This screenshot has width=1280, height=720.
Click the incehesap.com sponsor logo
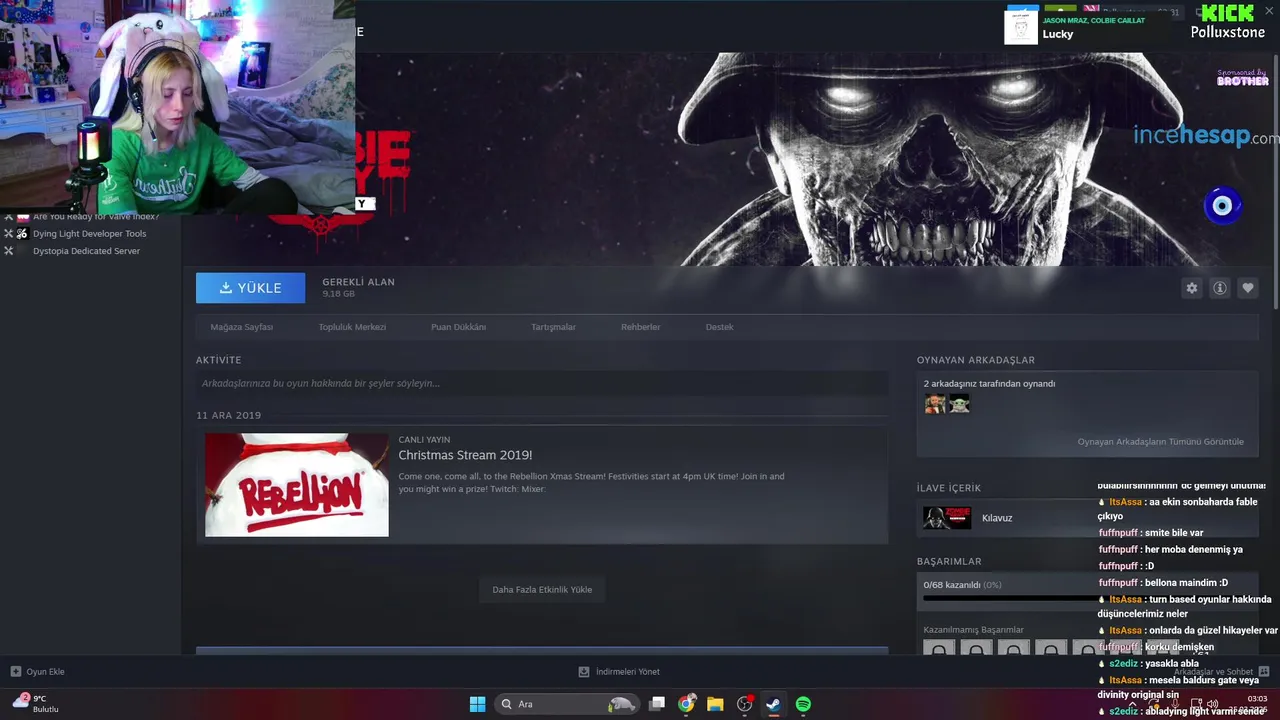(1205, 135)
